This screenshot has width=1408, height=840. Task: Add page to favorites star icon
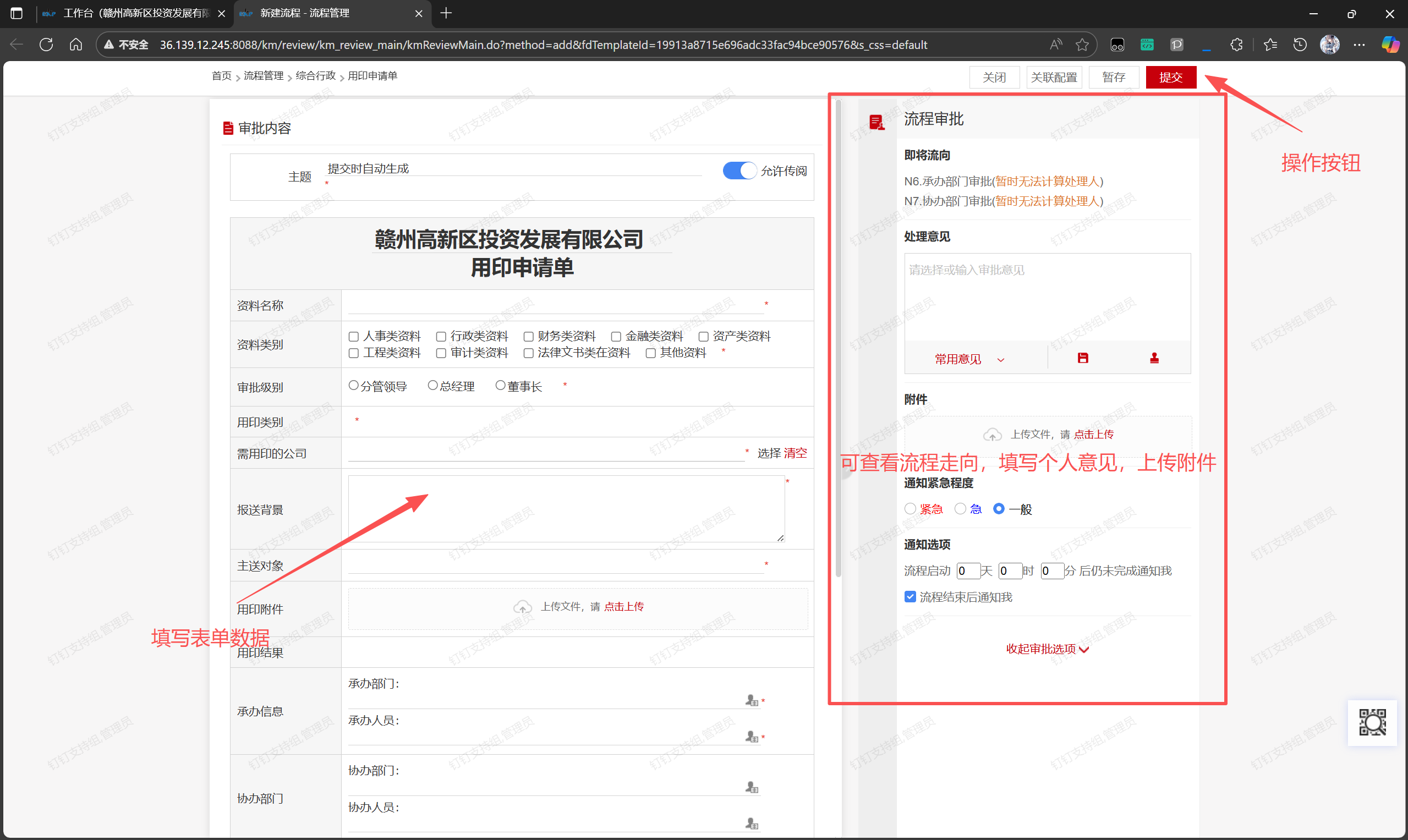coord(1082,45)
